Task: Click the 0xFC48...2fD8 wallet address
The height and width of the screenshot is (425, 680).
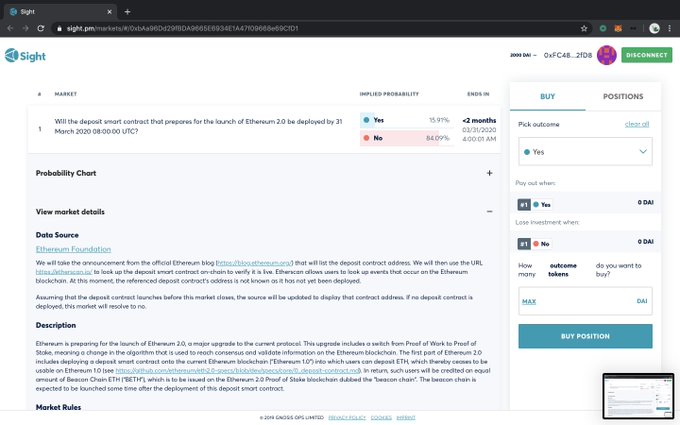Action: 568,55
